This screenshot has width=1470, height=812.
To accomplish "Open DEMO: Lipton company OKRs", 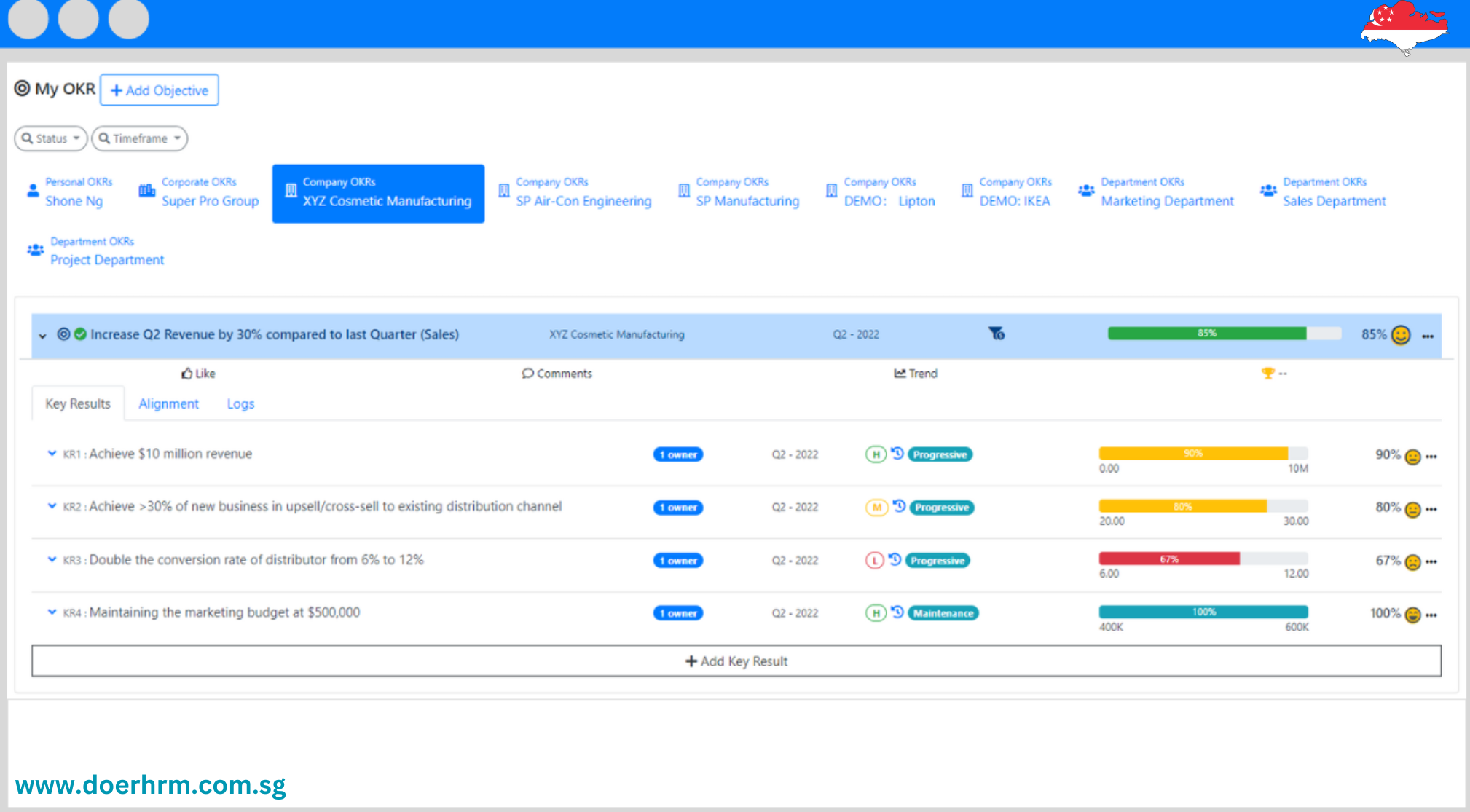I will coord(881,192).
